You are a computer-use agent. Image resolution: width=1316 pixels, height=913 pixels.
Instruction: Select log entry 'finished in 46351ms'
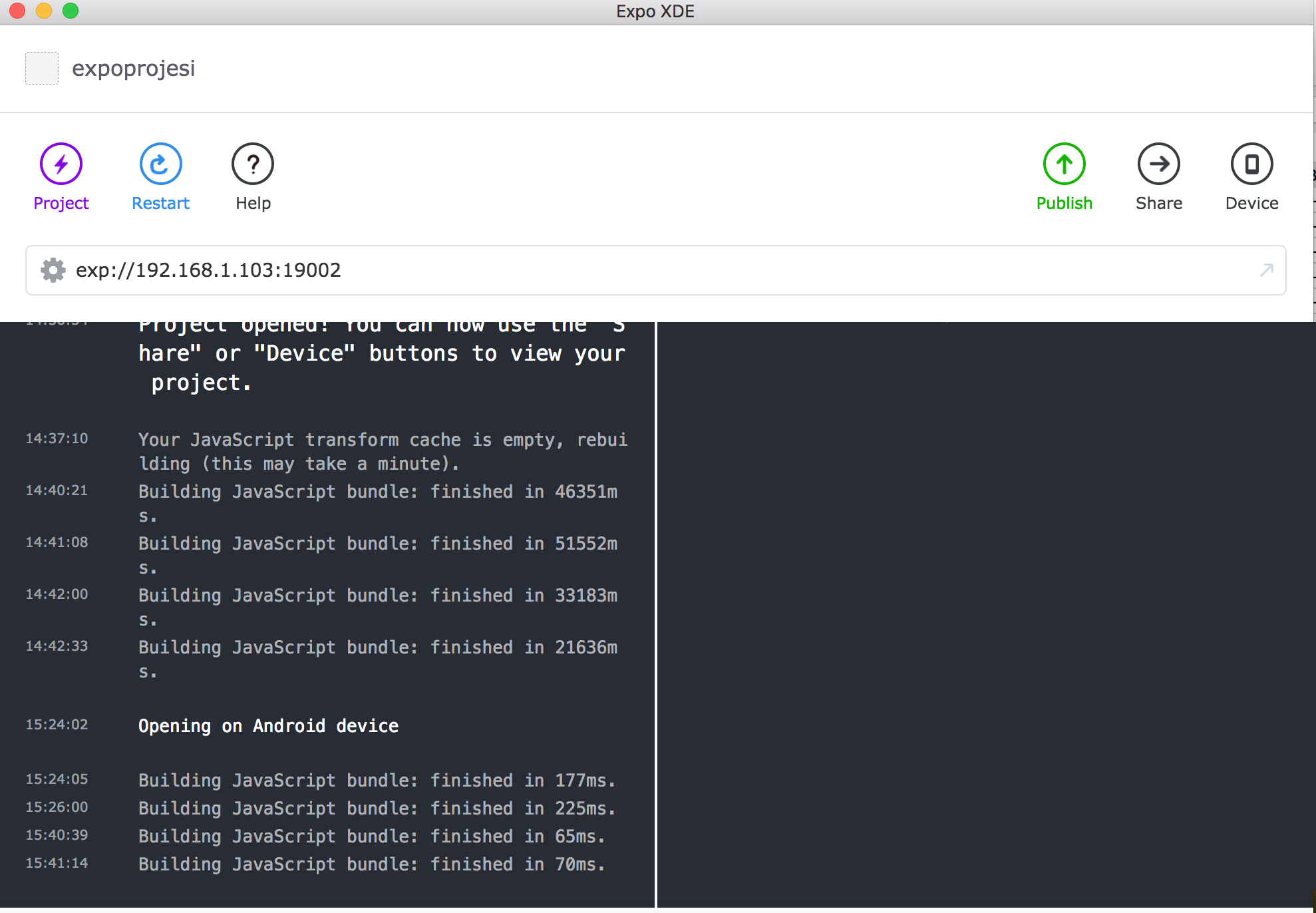(x=378, y=503)
